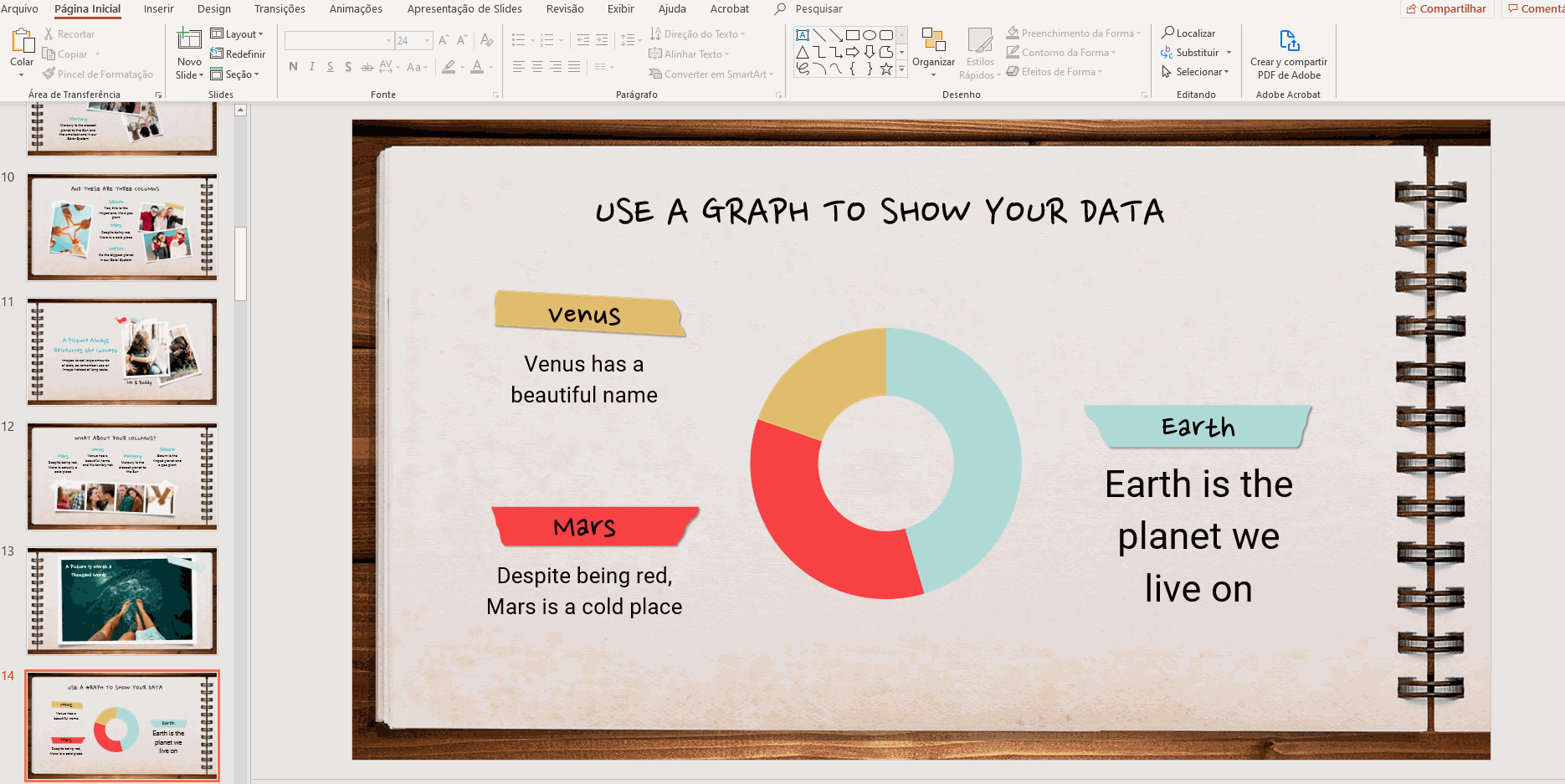Select the Left Brace shape
Image resolution: width=1565 pixels, height=784 pixels.
(853, 69)
